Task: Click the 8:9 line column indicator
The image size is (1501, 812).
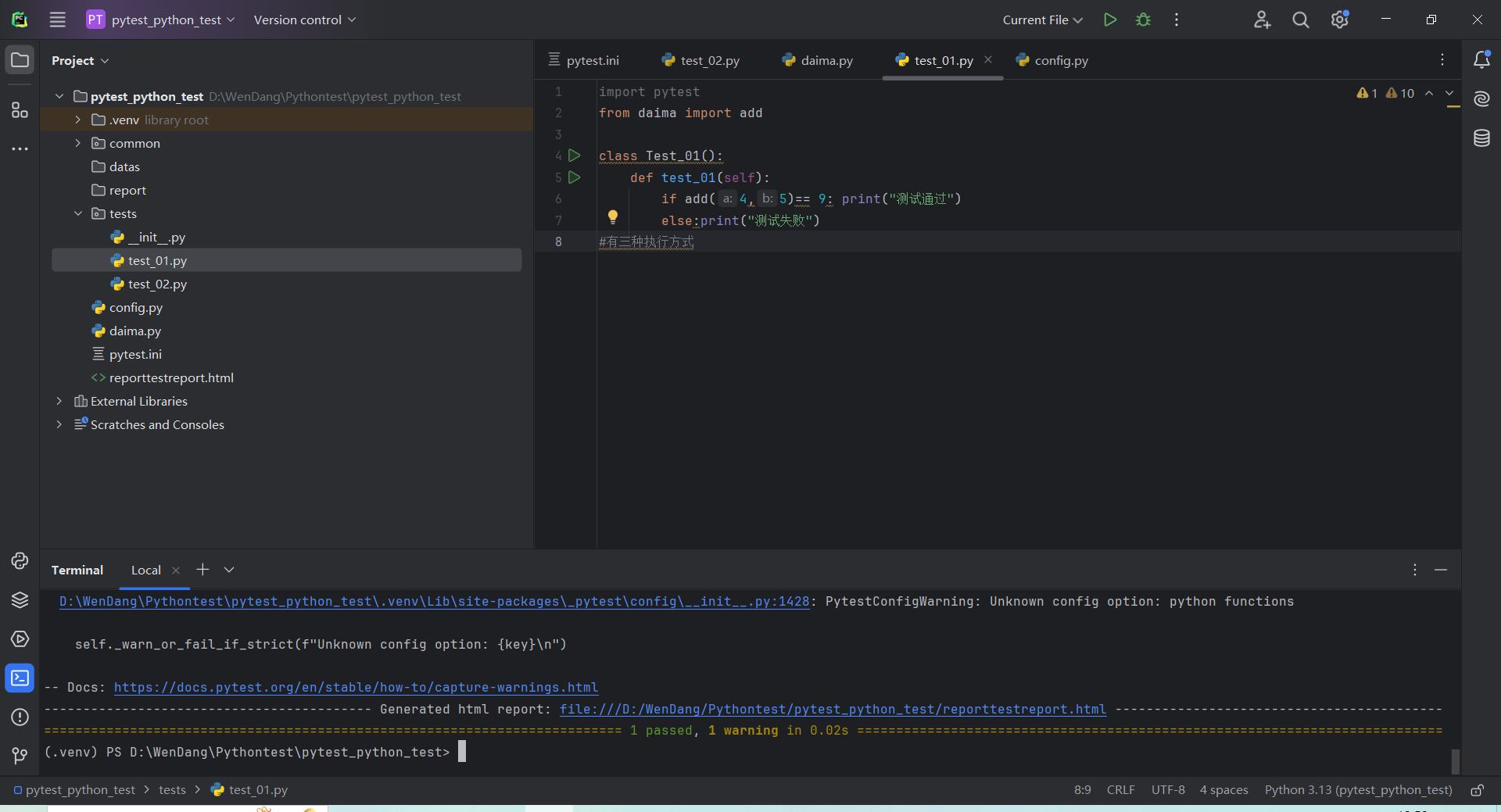Action: coord(1083,790)
